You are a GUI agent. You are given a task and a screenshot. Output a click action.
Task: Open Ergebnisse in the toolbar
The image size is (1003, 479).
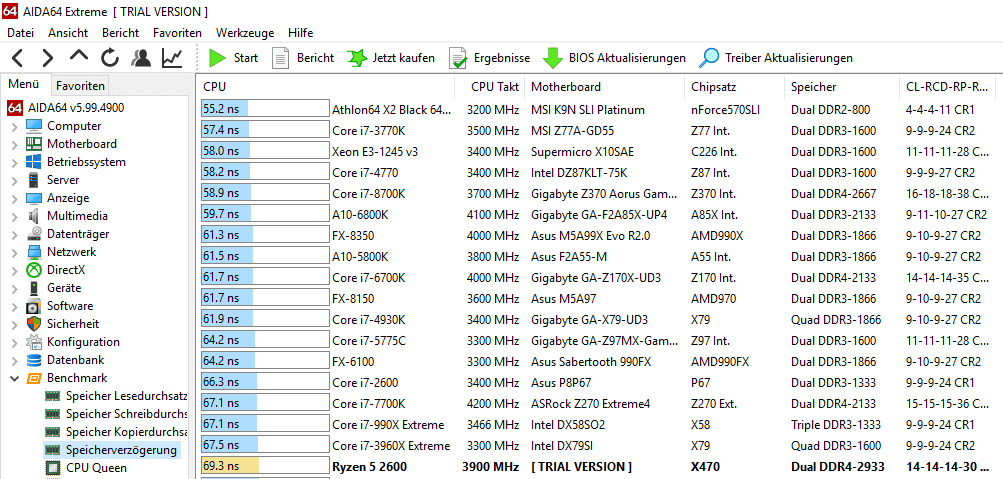(x=489, y=58)
